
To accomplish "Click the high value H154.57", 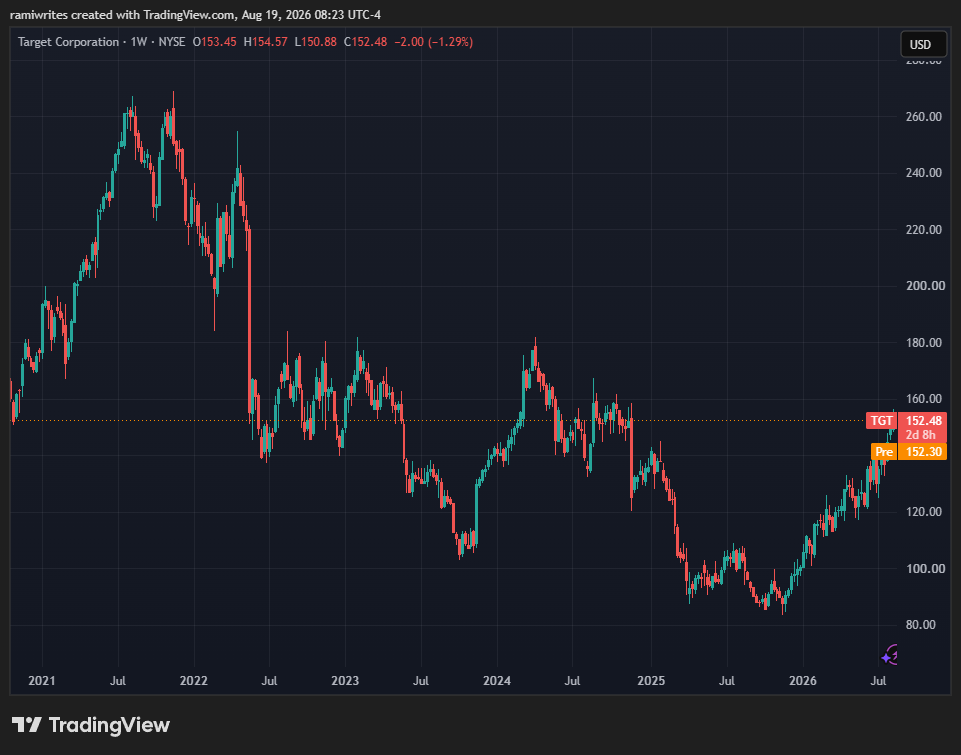I will [x=265, y=42].
